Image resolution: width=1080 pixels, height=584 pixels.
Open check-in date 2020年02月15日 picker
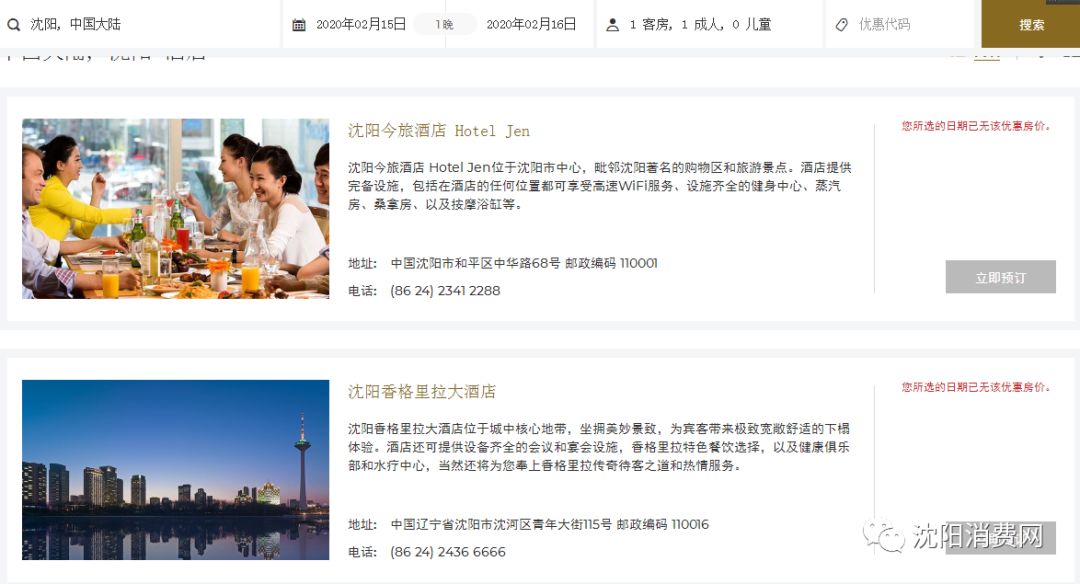tap(360, 25)
